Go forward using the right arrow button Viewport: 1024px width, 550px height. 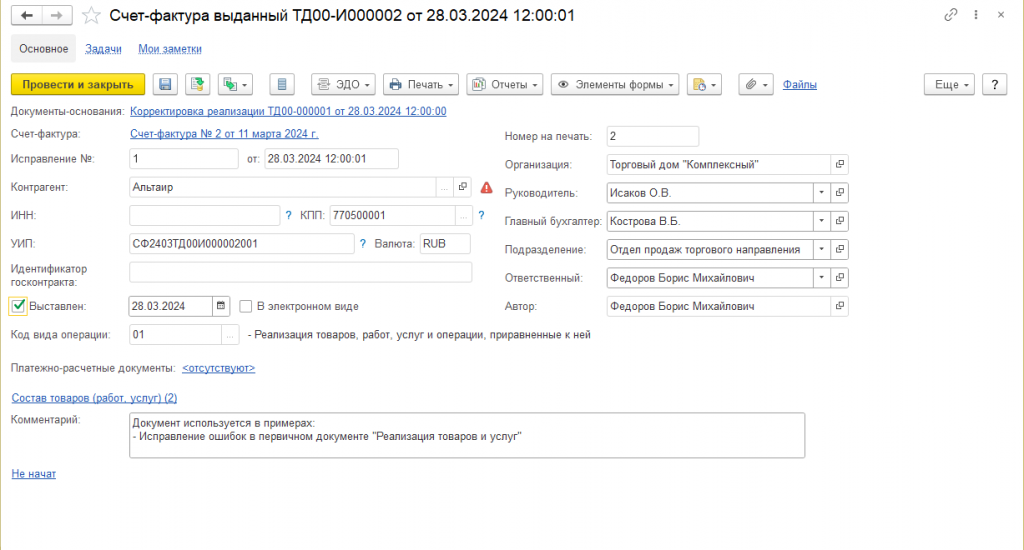57,15
